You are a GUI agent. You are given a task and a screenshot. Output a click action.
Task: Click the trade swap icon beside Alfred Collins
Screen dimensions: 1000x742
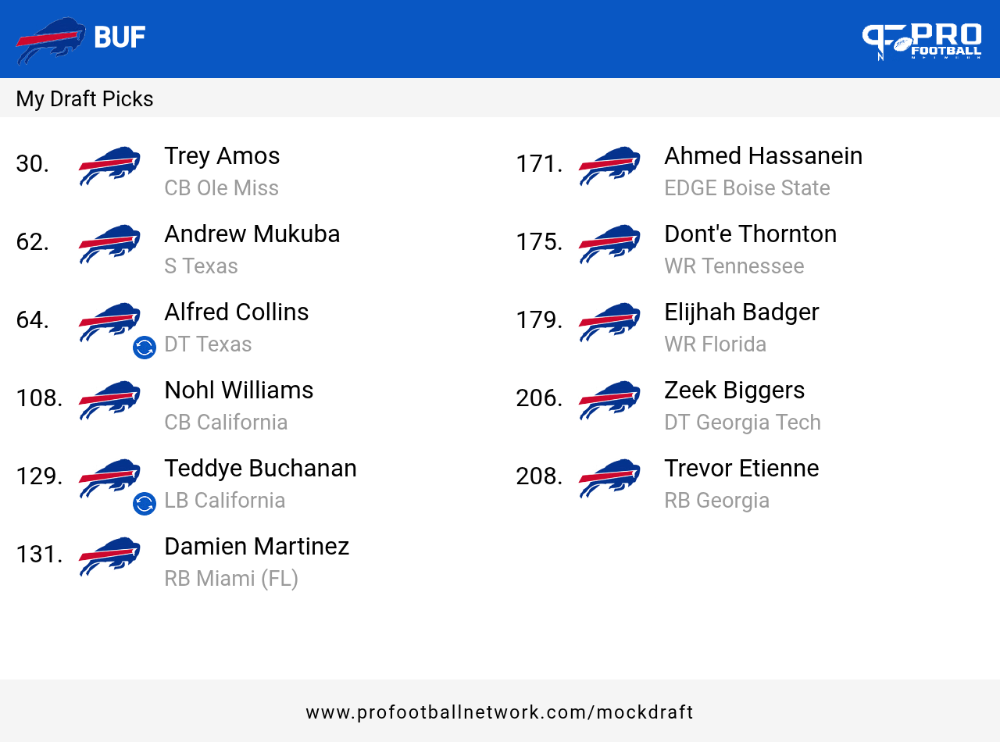pyautogui.click(x=145, y=348)
